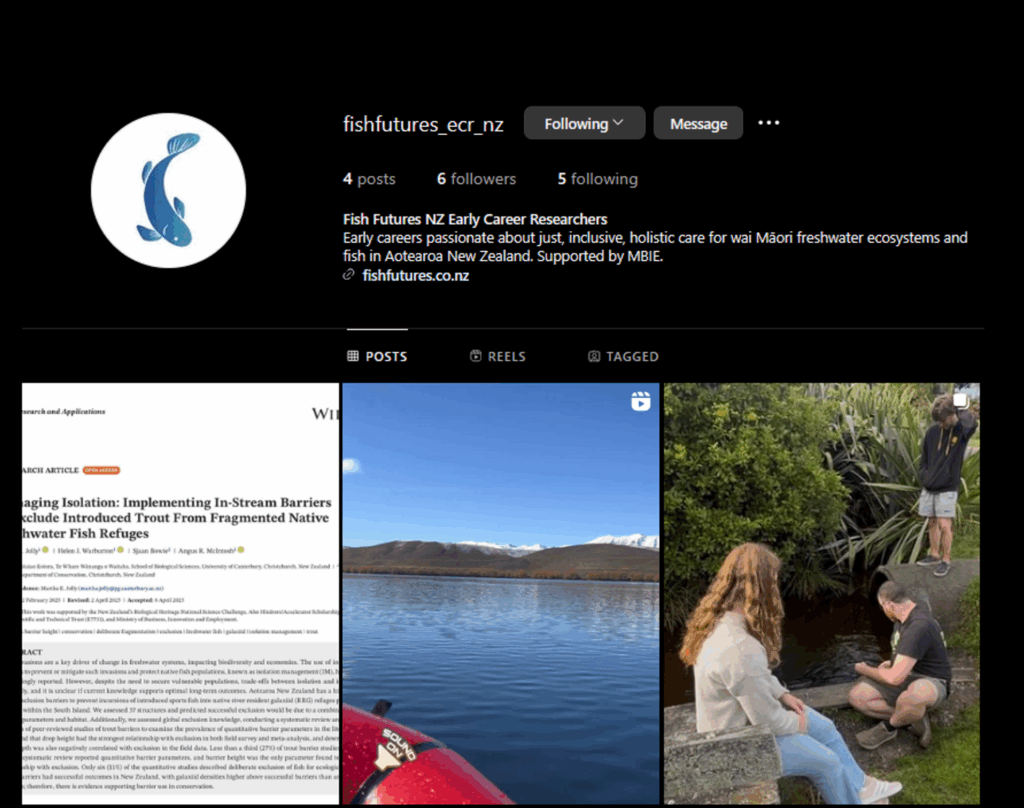Viewport: 1024px width, 808px height.
Task: Click the tagged person icon beside TAGGED
Action: point(594,356)
